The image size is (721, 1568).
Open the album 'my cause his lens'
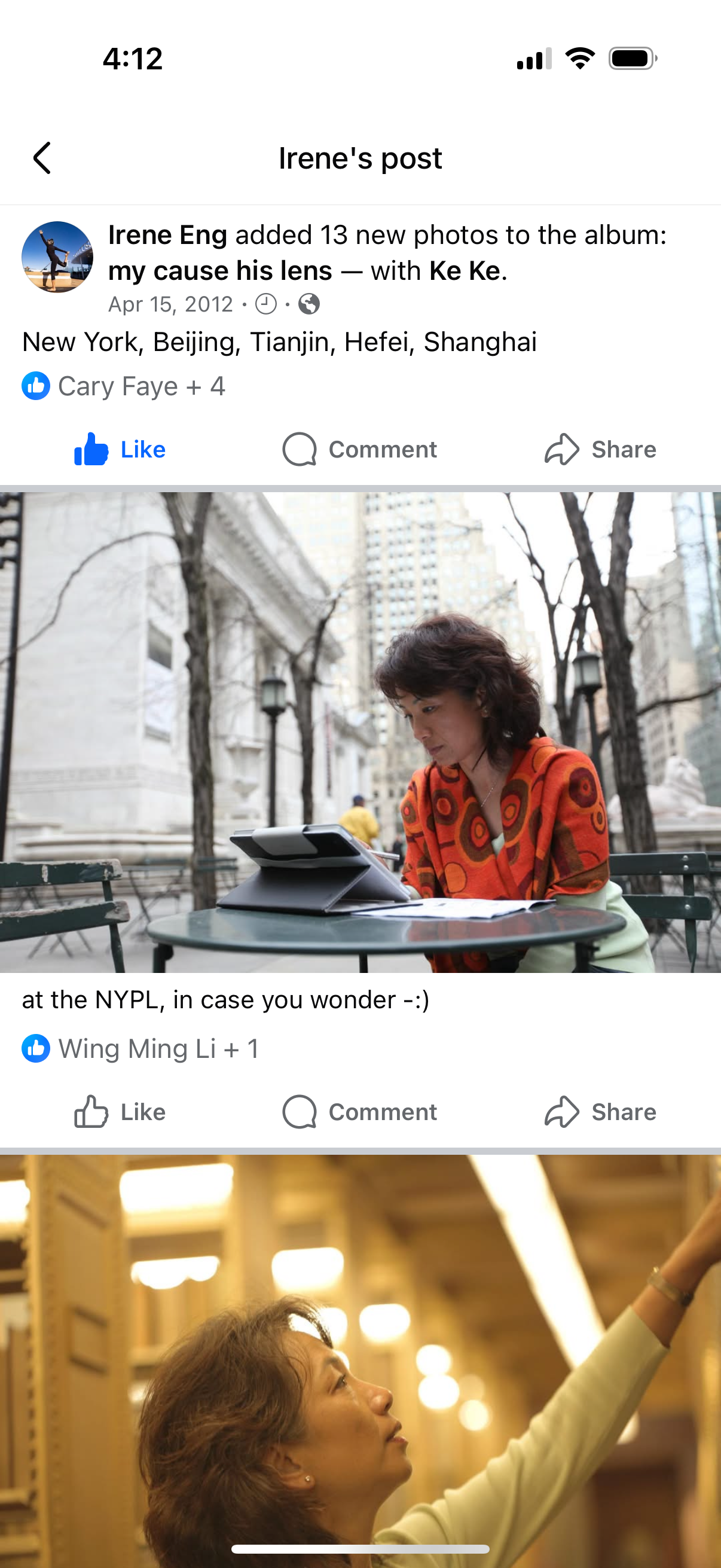tap(220, 271)
